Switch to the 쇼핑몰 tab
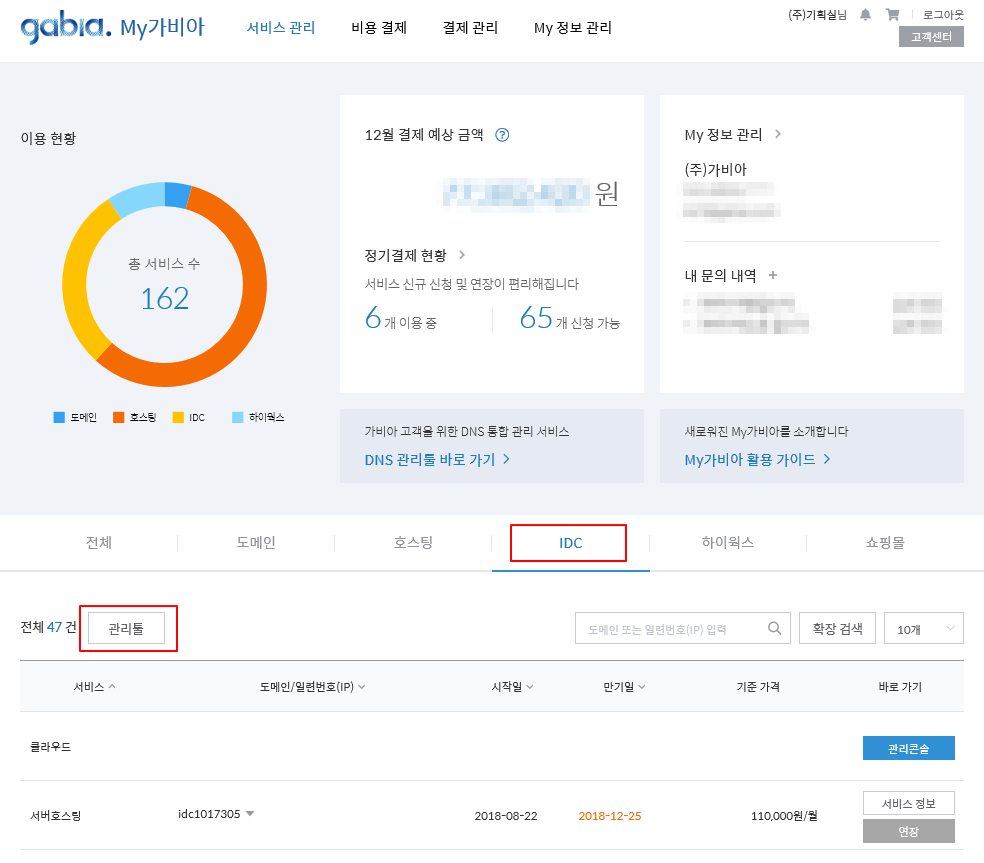Screen dimensions: 984x863 [x=885, y=542]
